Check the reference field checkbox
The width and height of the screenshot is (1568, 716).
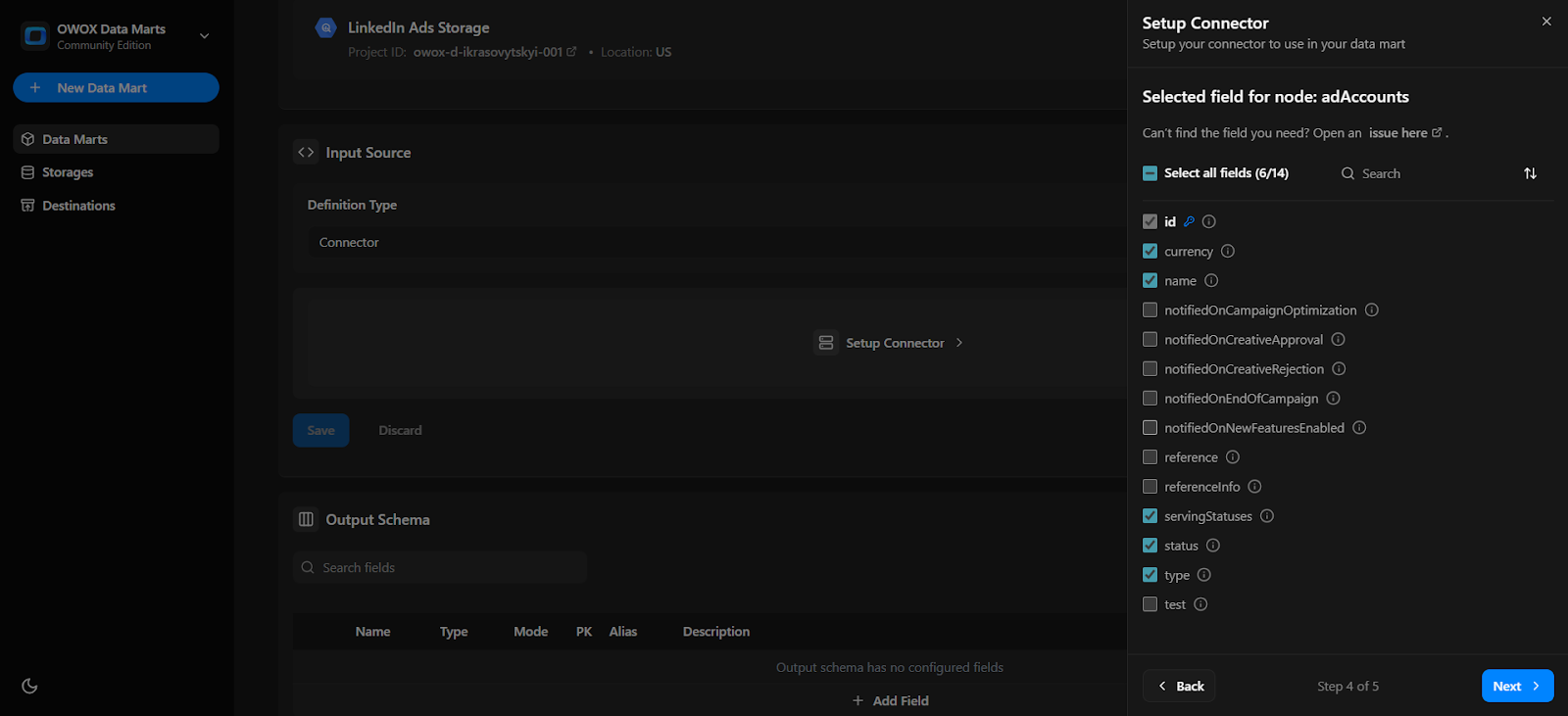point(1150,457)
